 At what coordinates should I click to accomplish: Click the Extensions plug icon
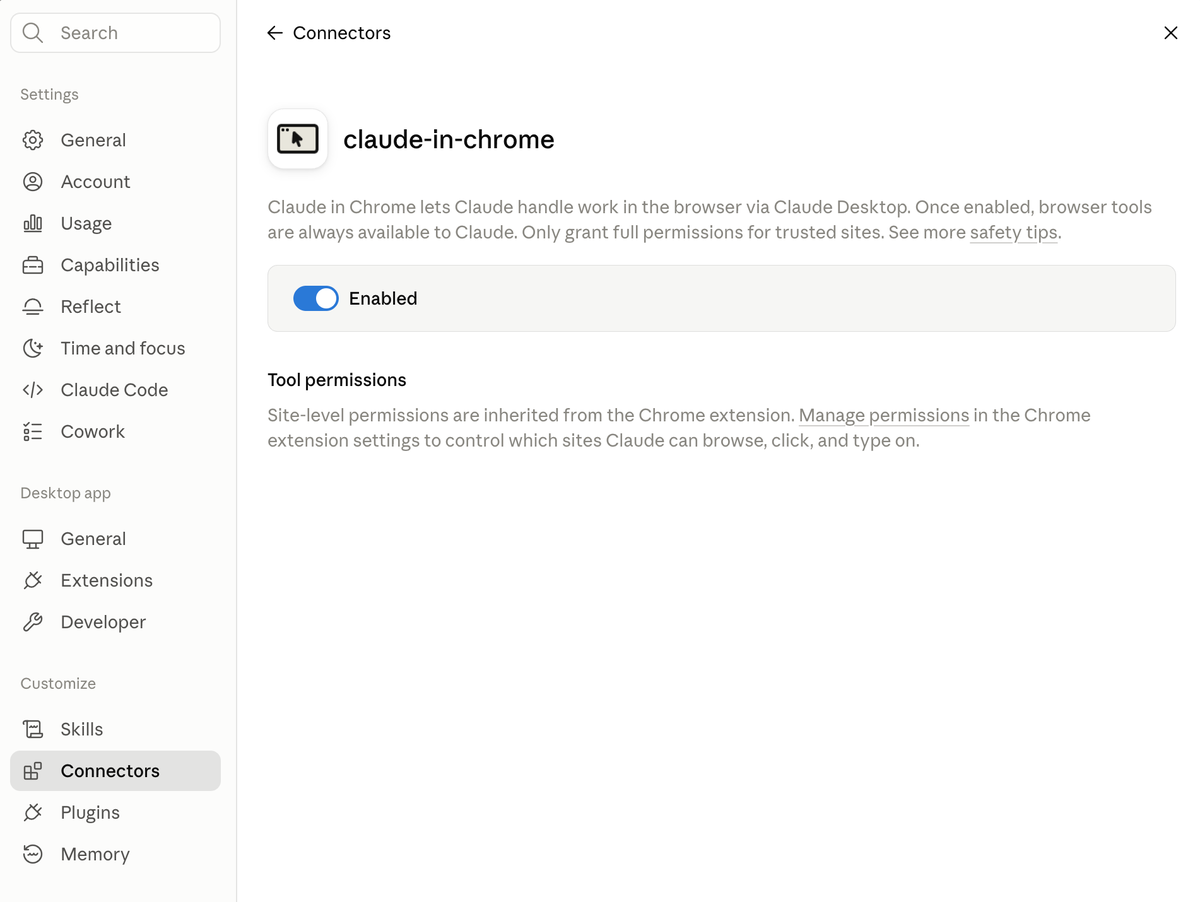click(33, 580)
